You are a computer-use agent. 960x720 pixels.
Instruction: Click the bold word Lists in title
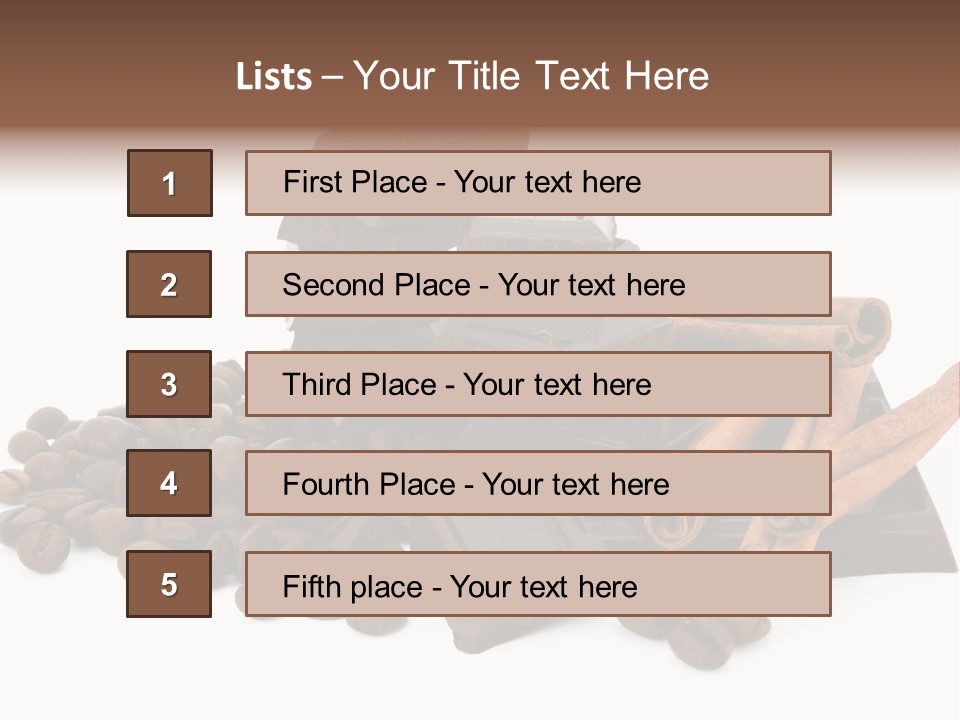click(274, 77)
